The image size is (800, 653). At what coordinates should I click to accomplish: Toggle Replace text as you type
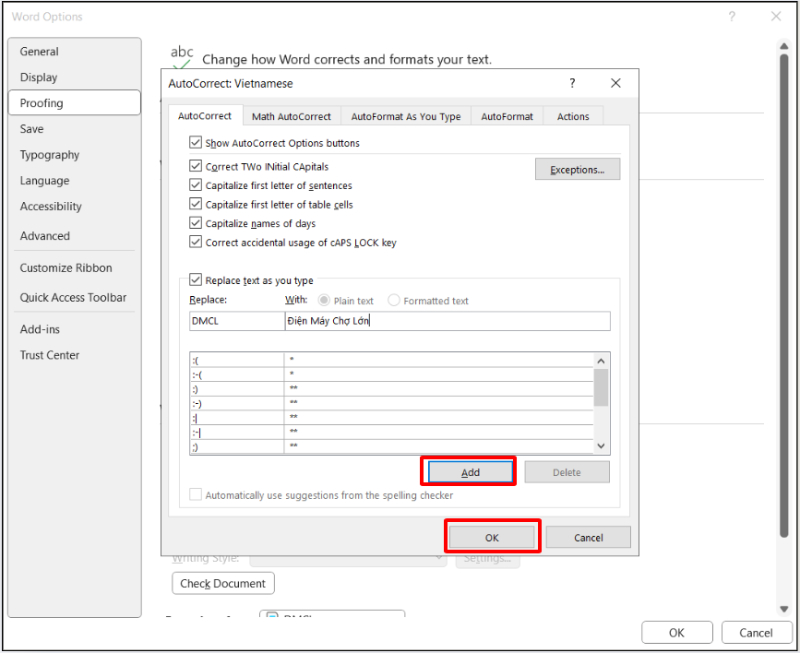(x=195, y=281)
